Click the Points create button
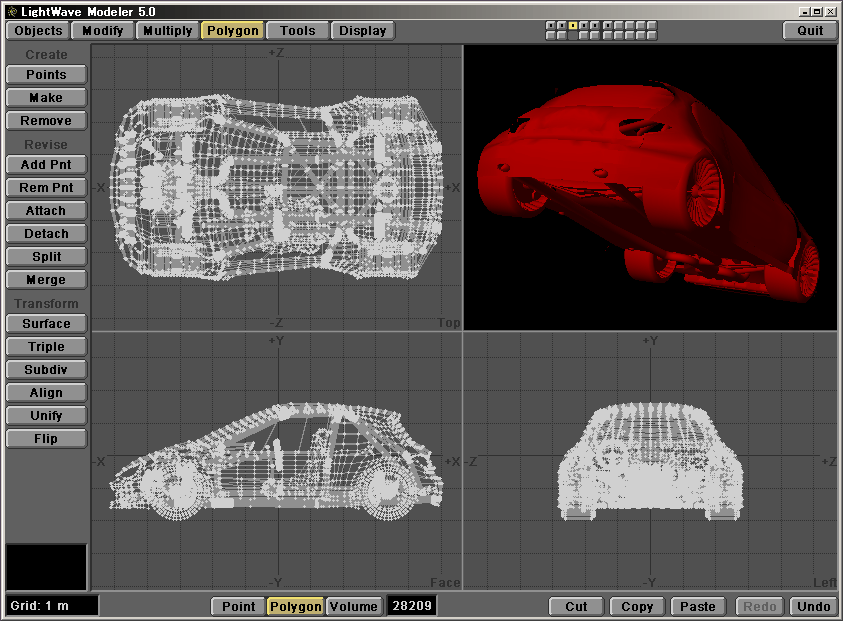 pyautogui.click(x=46, y=75)
